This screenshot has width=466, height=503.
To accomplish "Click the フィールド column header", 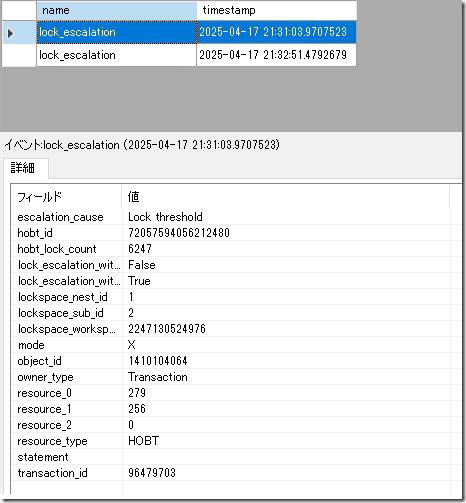I will 67,197.
